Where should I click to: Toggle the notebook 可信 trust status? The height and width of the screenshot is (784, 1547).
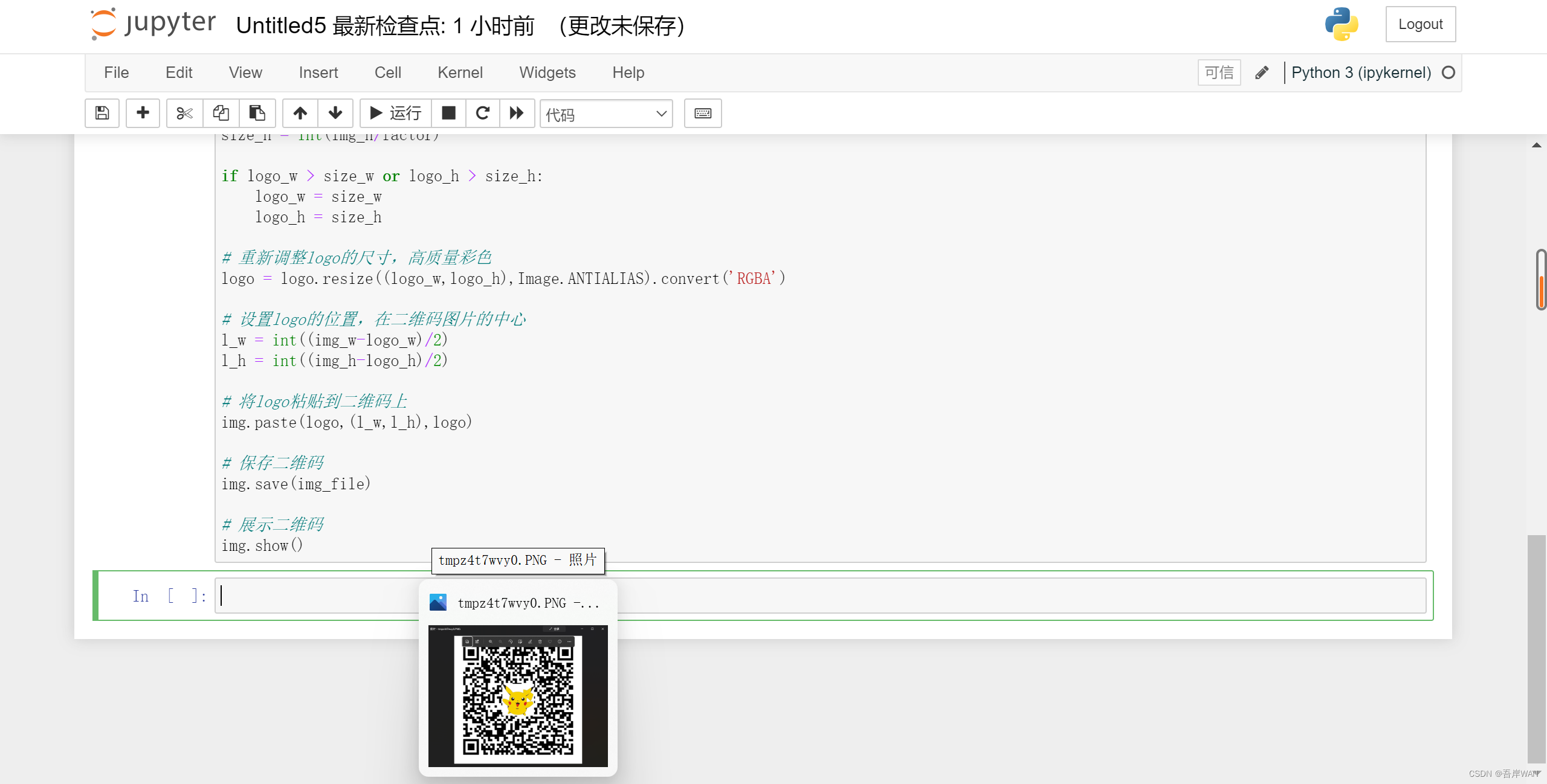tap(1219, 72)
